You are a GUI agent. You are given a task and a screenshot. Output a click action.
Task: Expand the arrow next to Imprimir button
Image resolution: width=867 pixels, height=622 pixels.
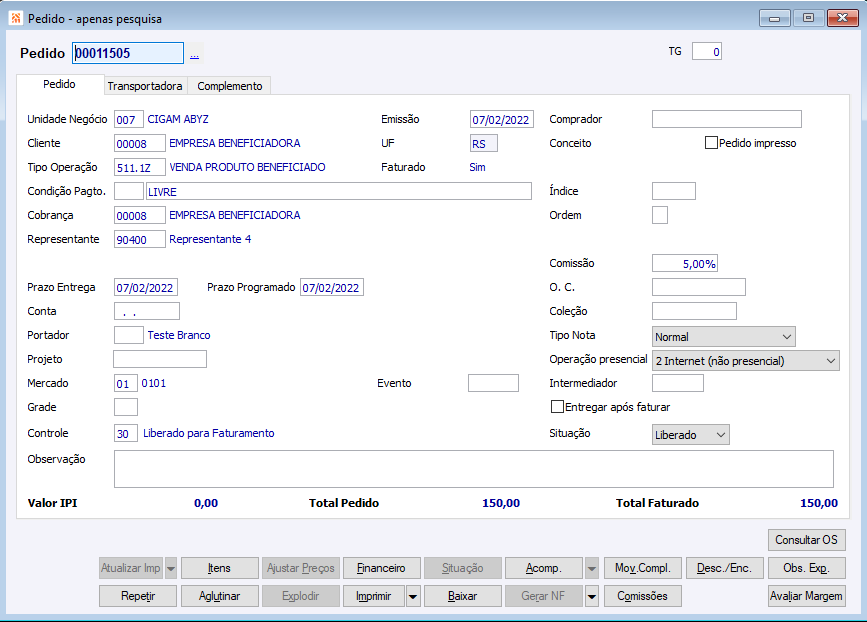[x=413, y=596]
